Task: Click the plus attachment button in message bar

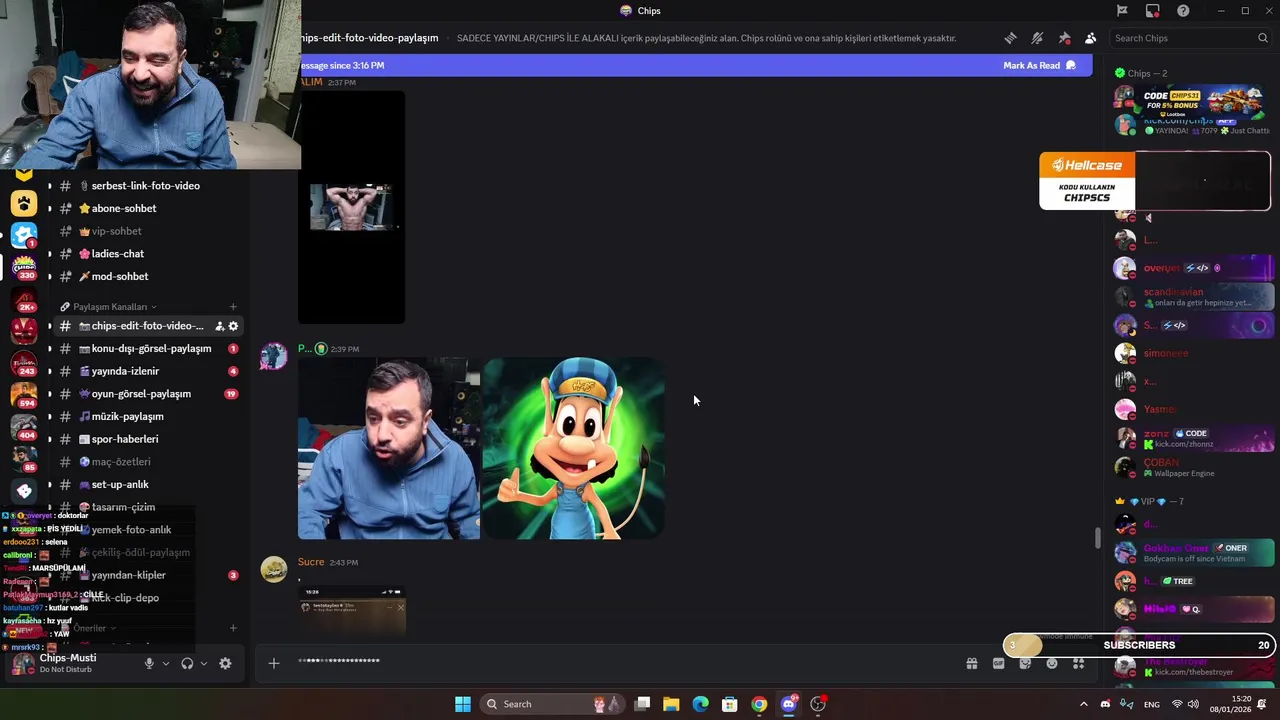Action: [x=273, y=663]
